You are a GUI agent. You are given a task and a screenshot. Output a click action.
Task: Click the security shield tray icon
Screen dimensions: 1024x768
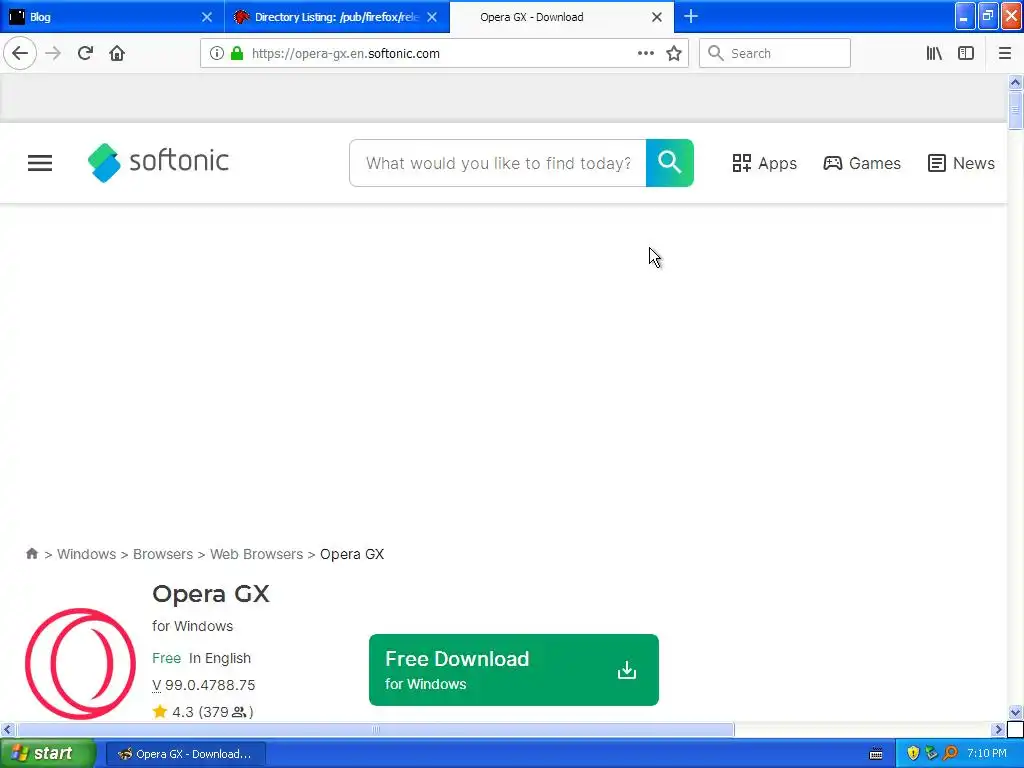pyautogui.click(x=913, y=753)
